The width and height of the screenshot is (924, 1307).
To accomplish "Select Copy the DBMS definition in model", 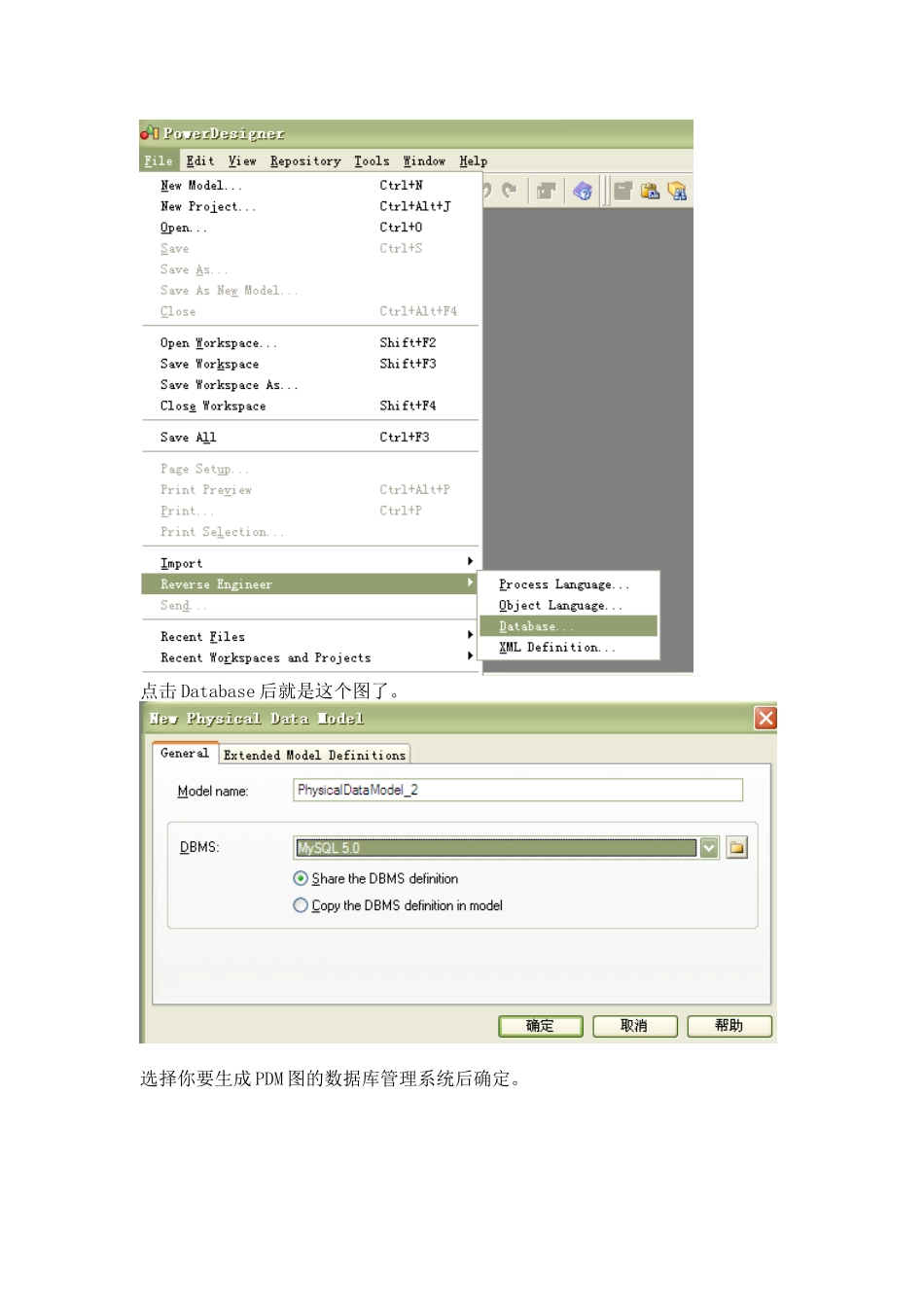I will point(301,905).
